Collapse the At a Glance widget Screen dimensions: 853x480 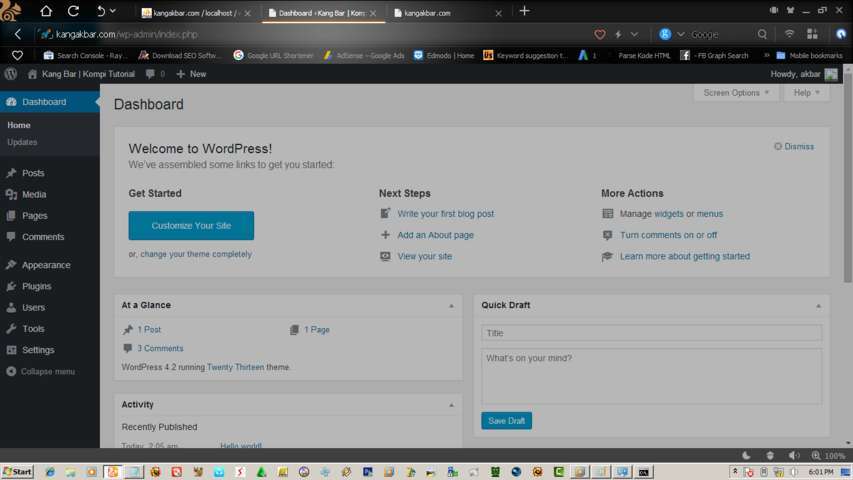tap(451, 306)
